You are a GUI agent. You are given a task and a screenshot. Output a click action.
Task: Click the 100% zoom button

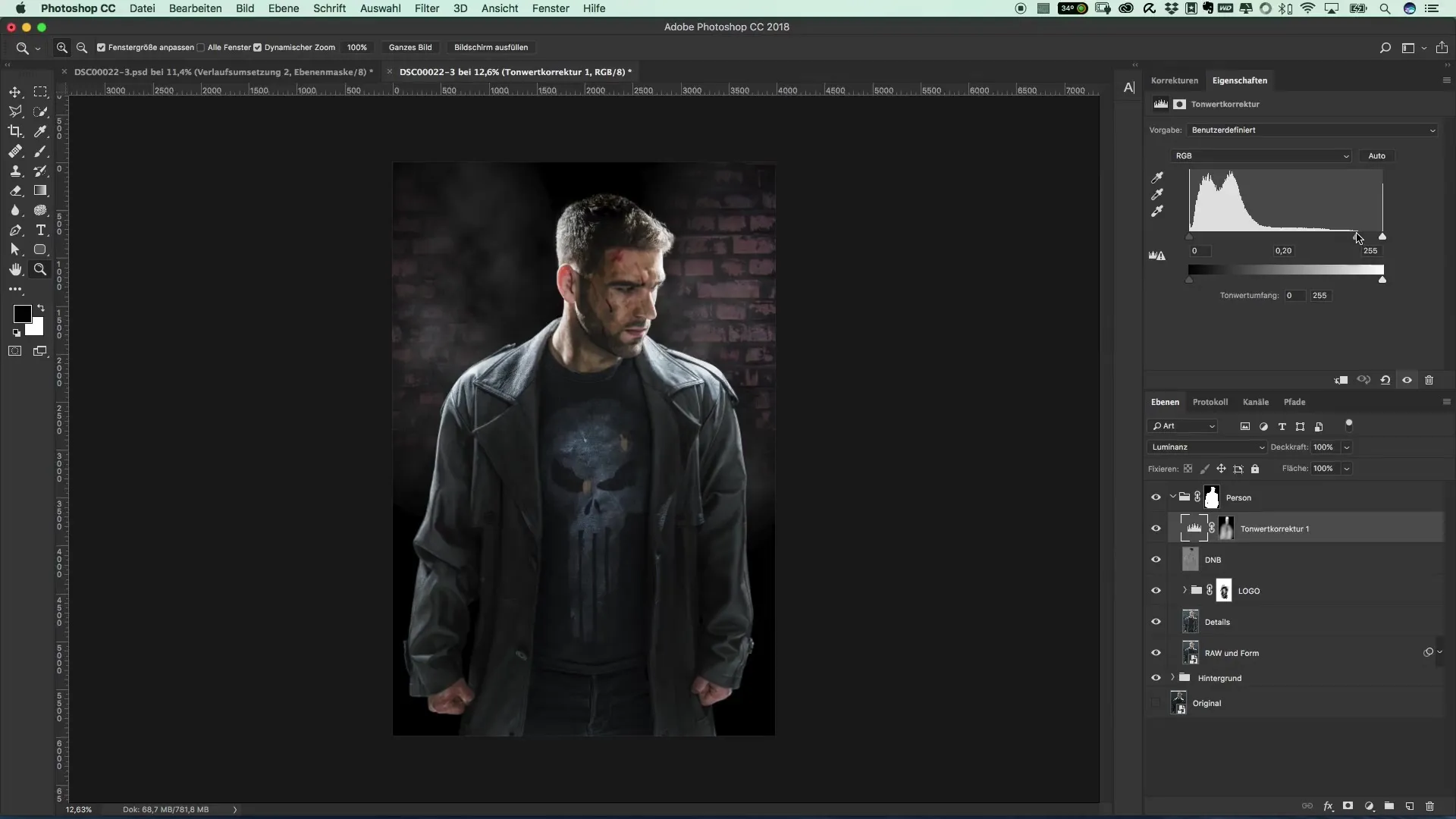pos(356,47)
